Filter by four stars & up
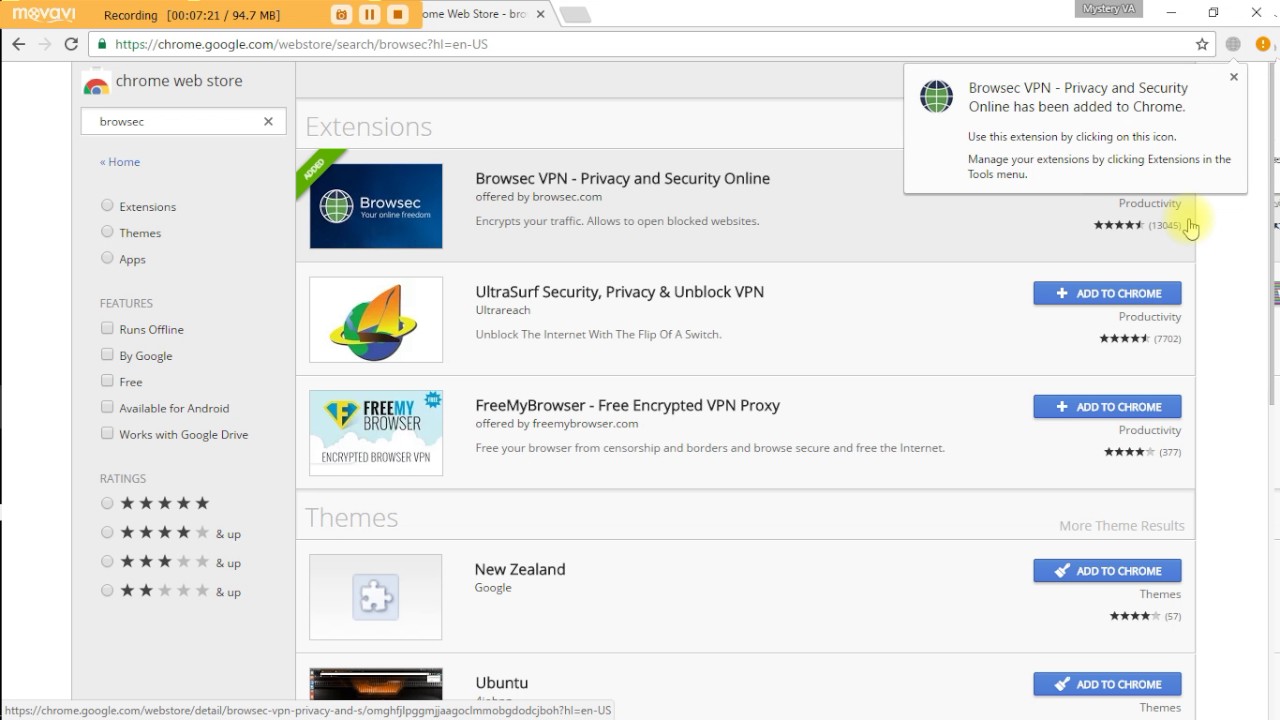The image size is (1280, 720). point(107,532)
